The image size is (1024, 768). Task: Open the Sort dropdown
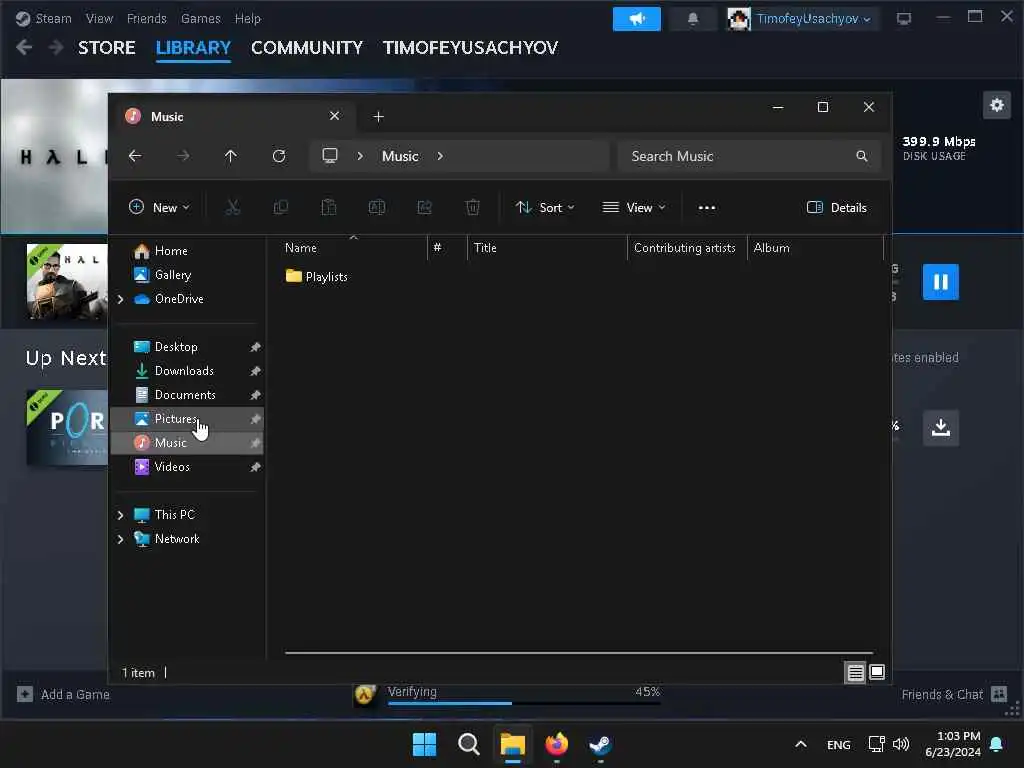pyautogui.click(x=545, y=208)
